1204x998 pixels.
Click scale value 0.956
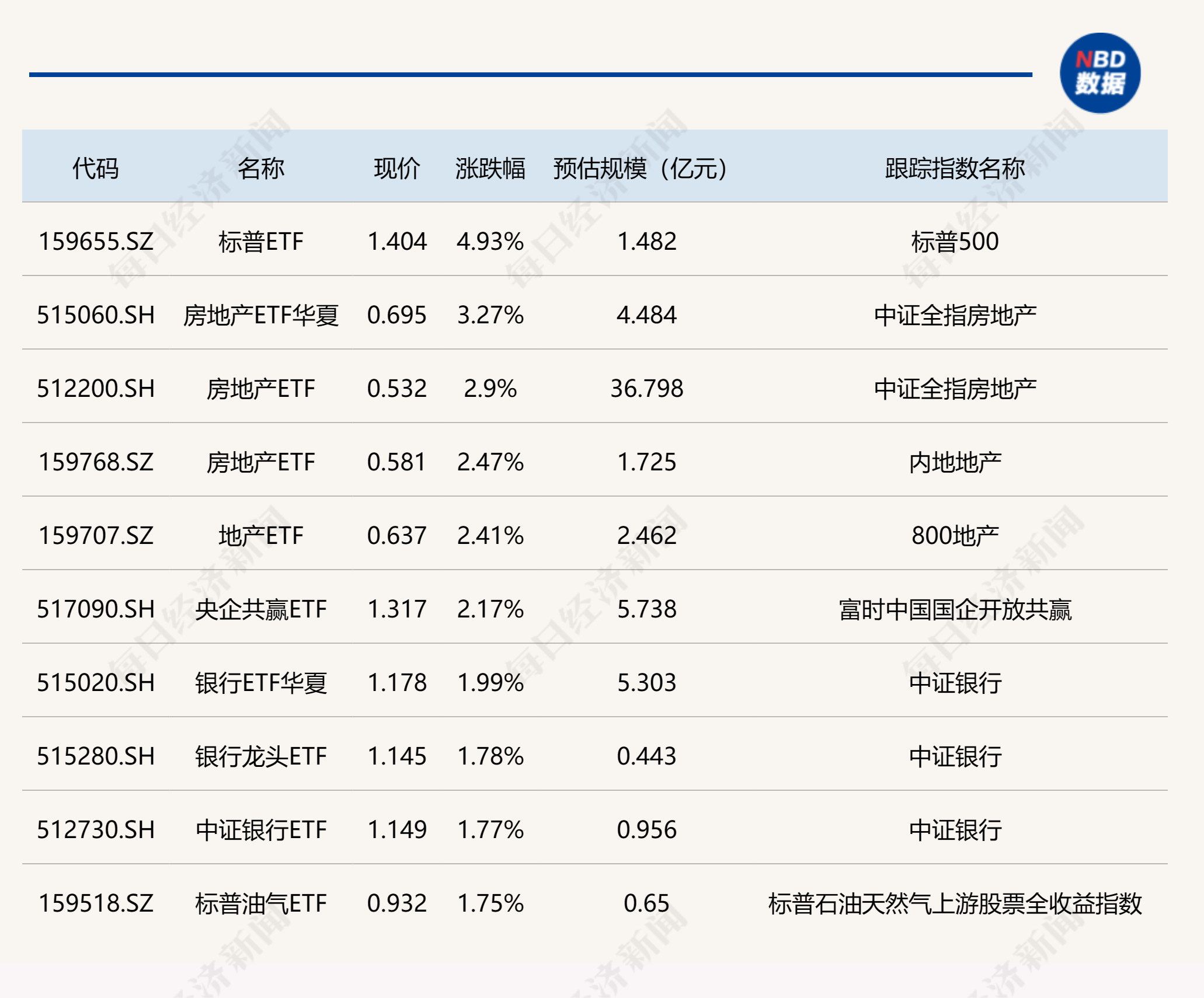click(x=647, y=830)
